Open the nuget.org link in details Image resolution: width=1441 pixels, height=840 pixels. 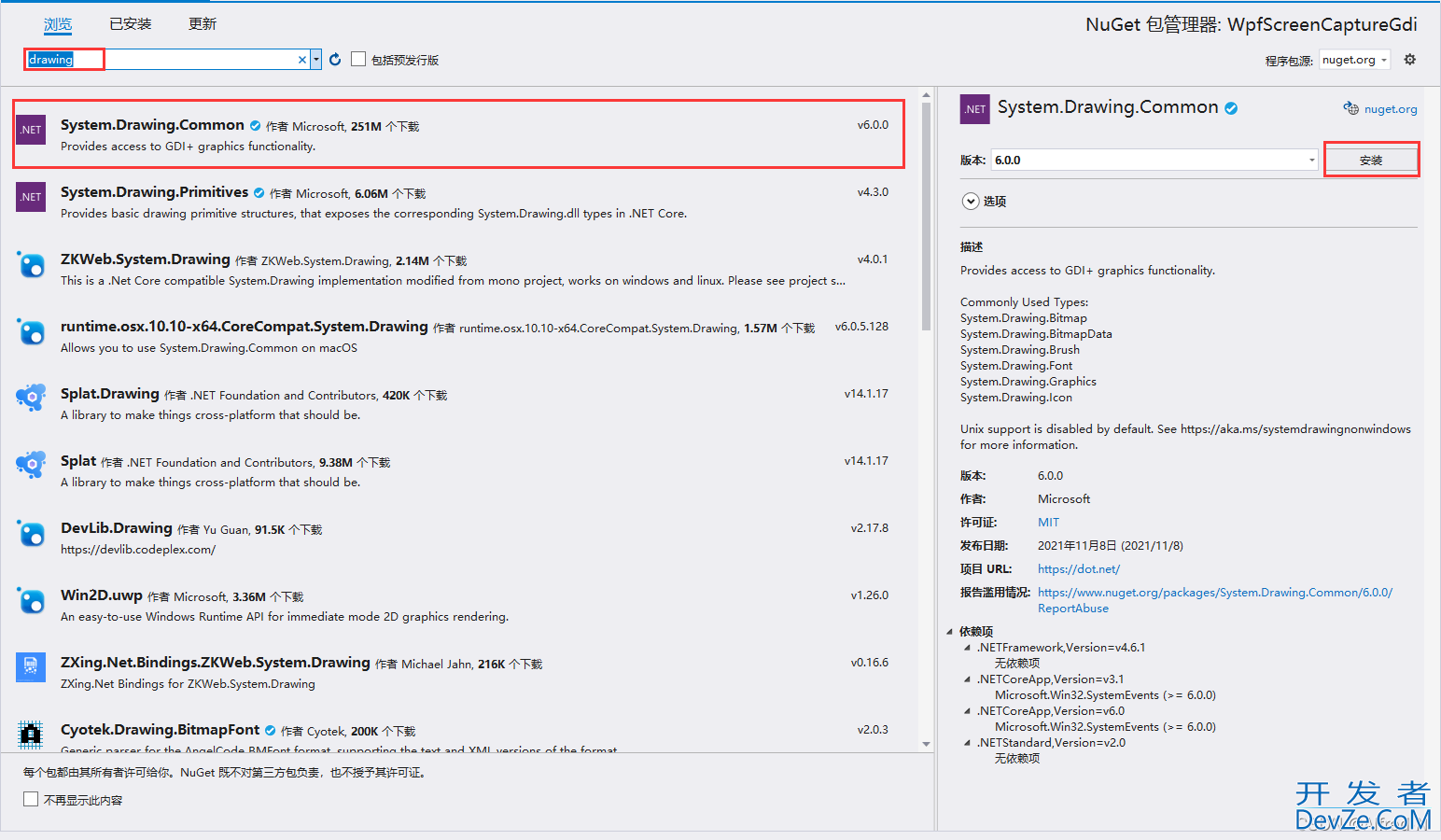pyautogui.click(x=1391, y=109)
